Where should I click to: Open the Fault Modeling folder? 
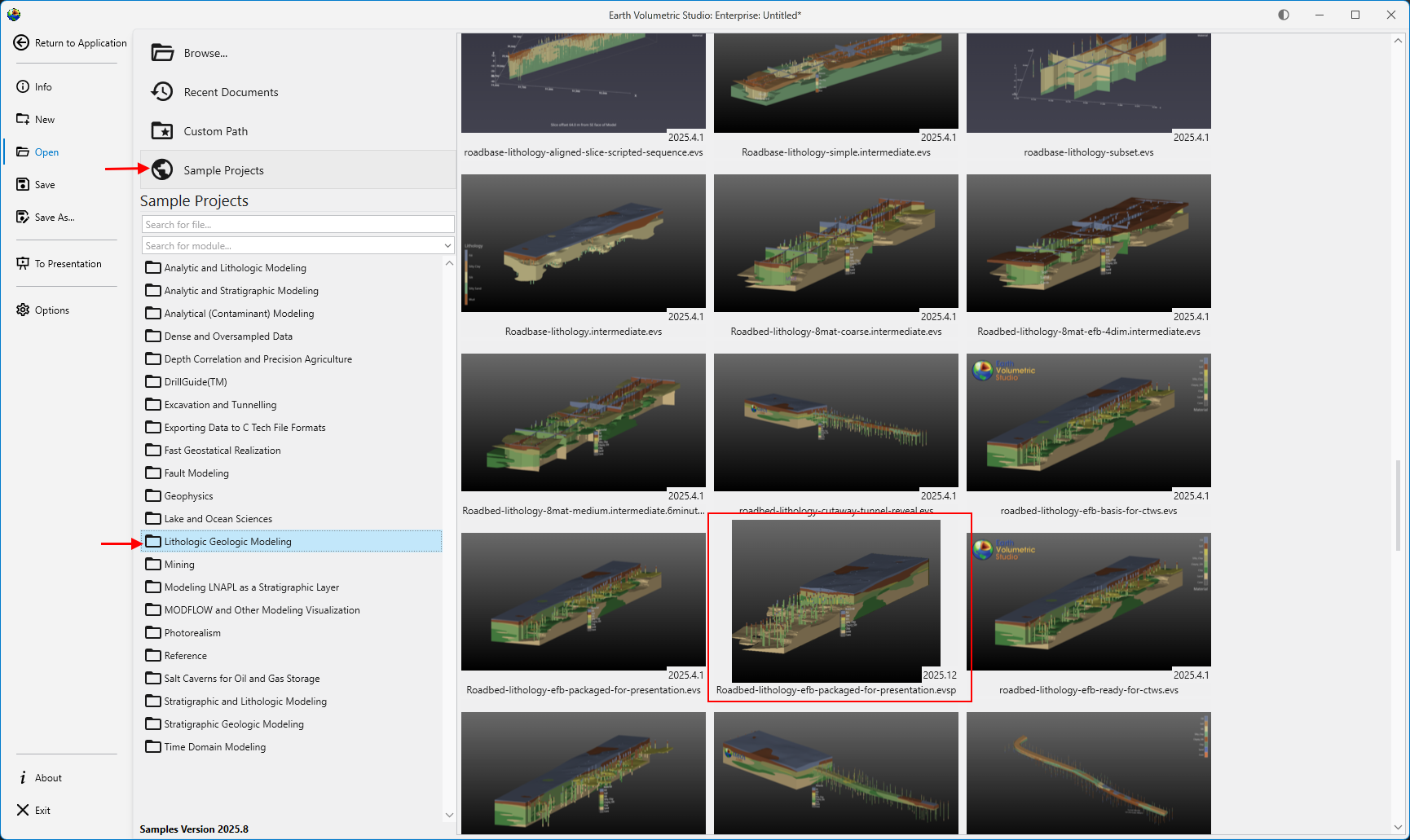pos(196,473)
